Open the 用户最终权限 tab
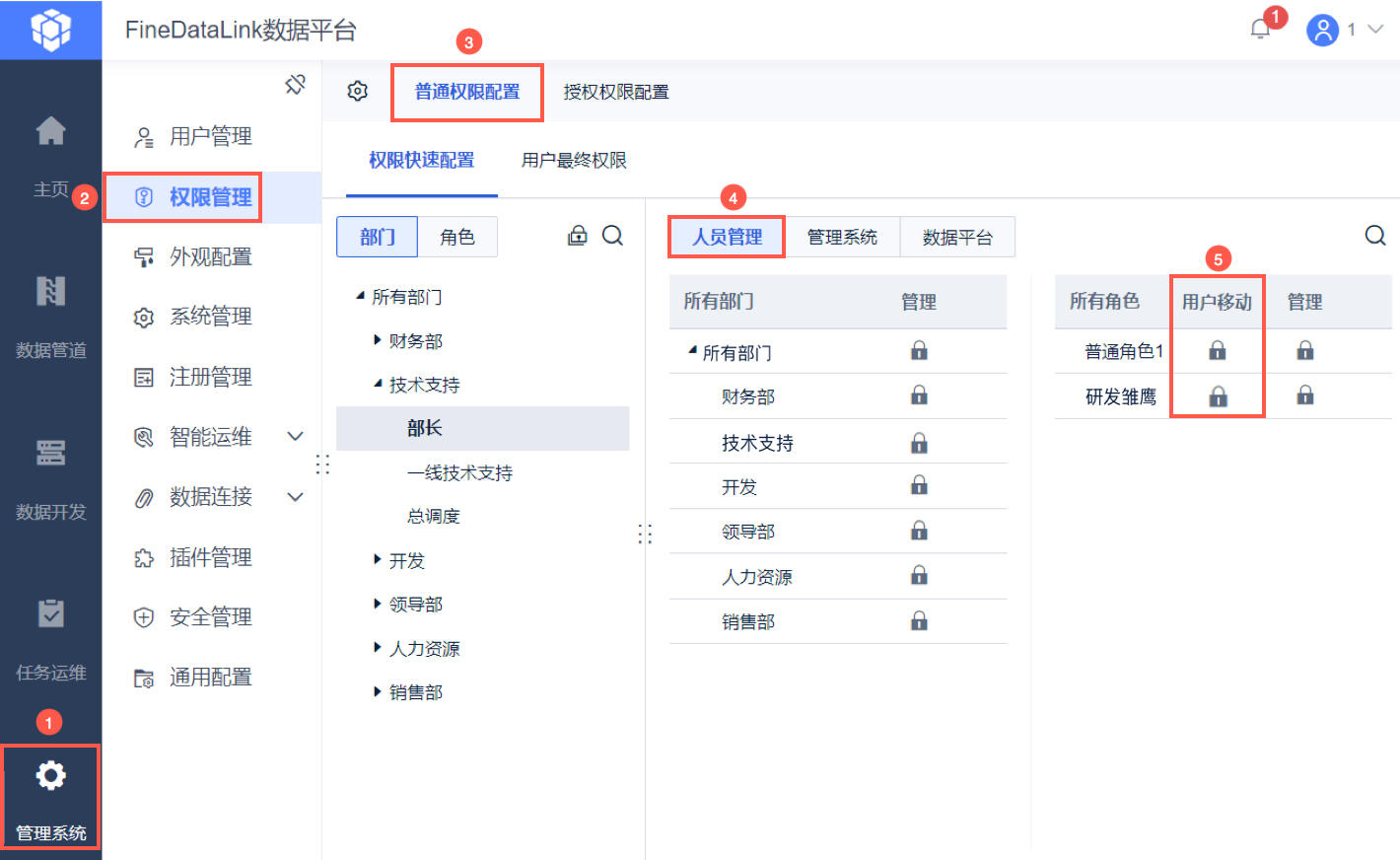Screen dimensions: 1400x860 [x=574, y=160]
